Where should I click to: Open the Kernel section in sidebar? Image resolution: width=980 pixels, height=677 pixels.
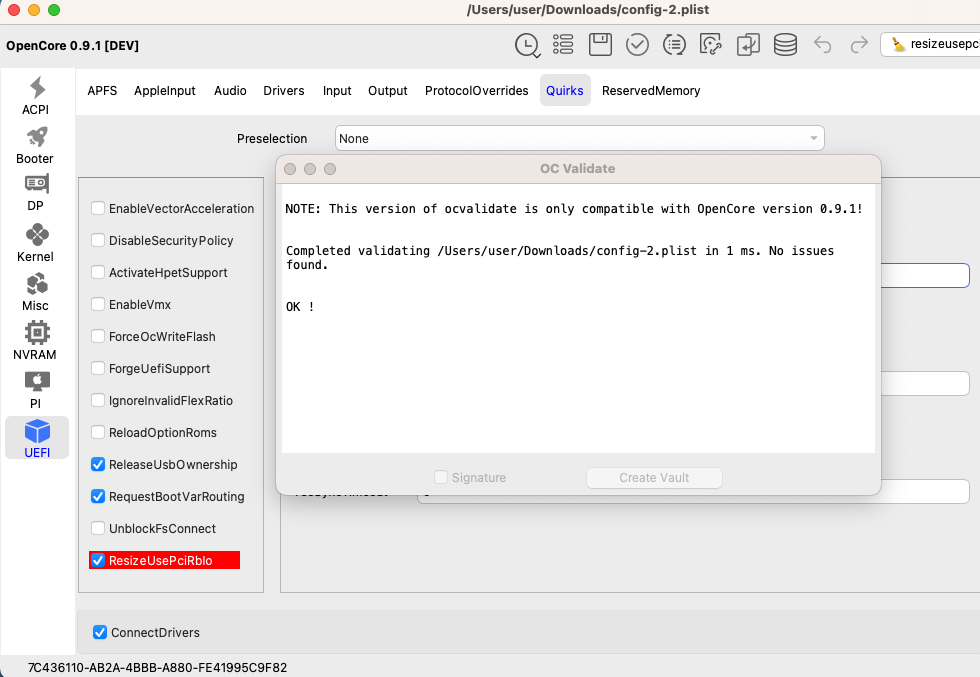pos(36,243)
